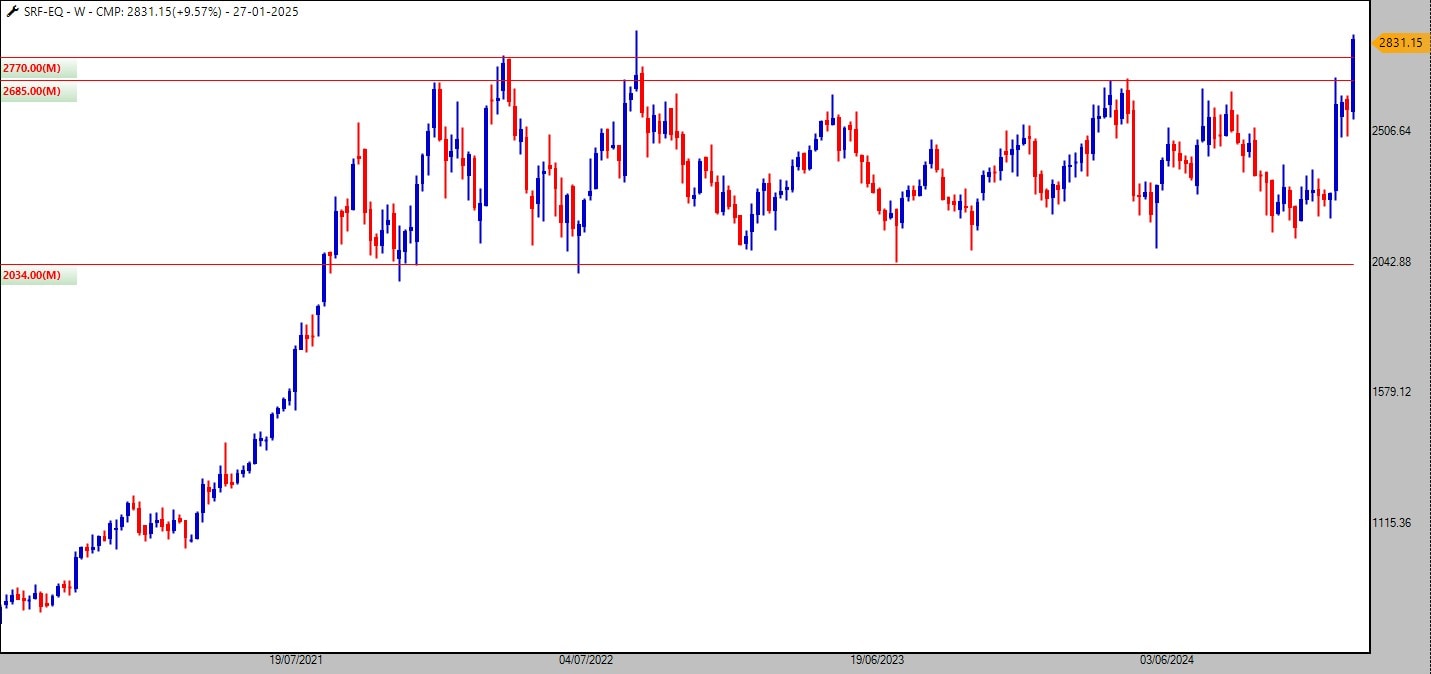Select the 2685.00(M) level label
1431x674 pixels.
click(x=32, y=91)
